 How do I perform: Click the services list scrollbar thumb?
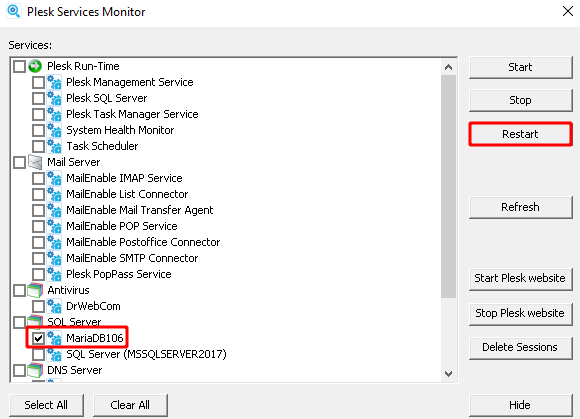448,186
